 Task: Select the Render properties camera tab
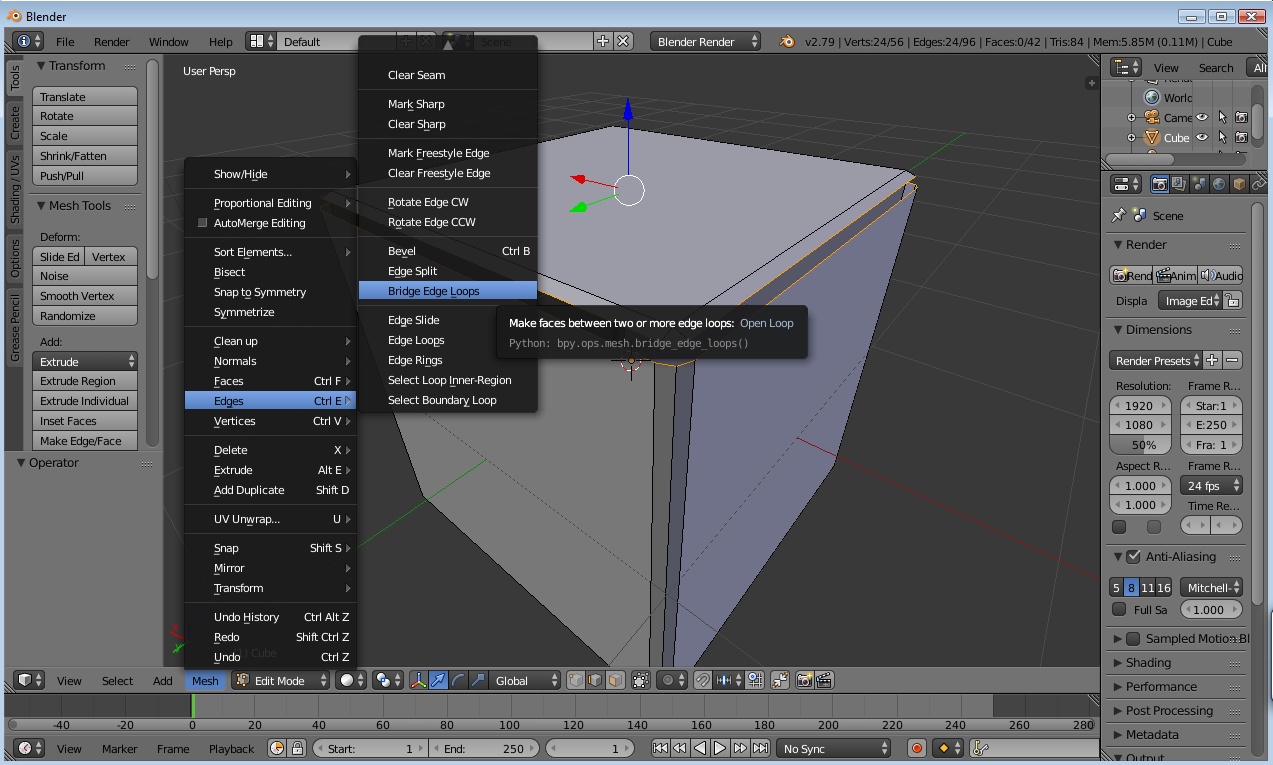click(x=1159, y=184)
